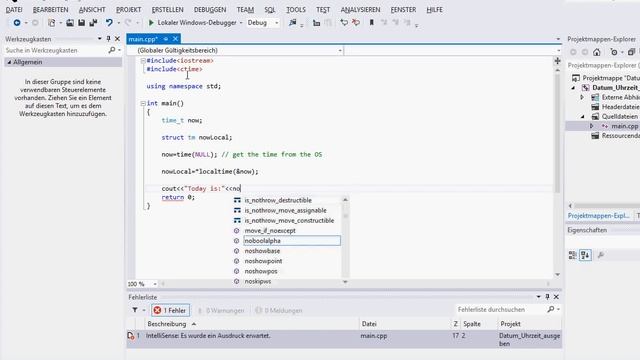Click the red-crossed toolbar icon

pyautogui.click(x=356, y=23)
